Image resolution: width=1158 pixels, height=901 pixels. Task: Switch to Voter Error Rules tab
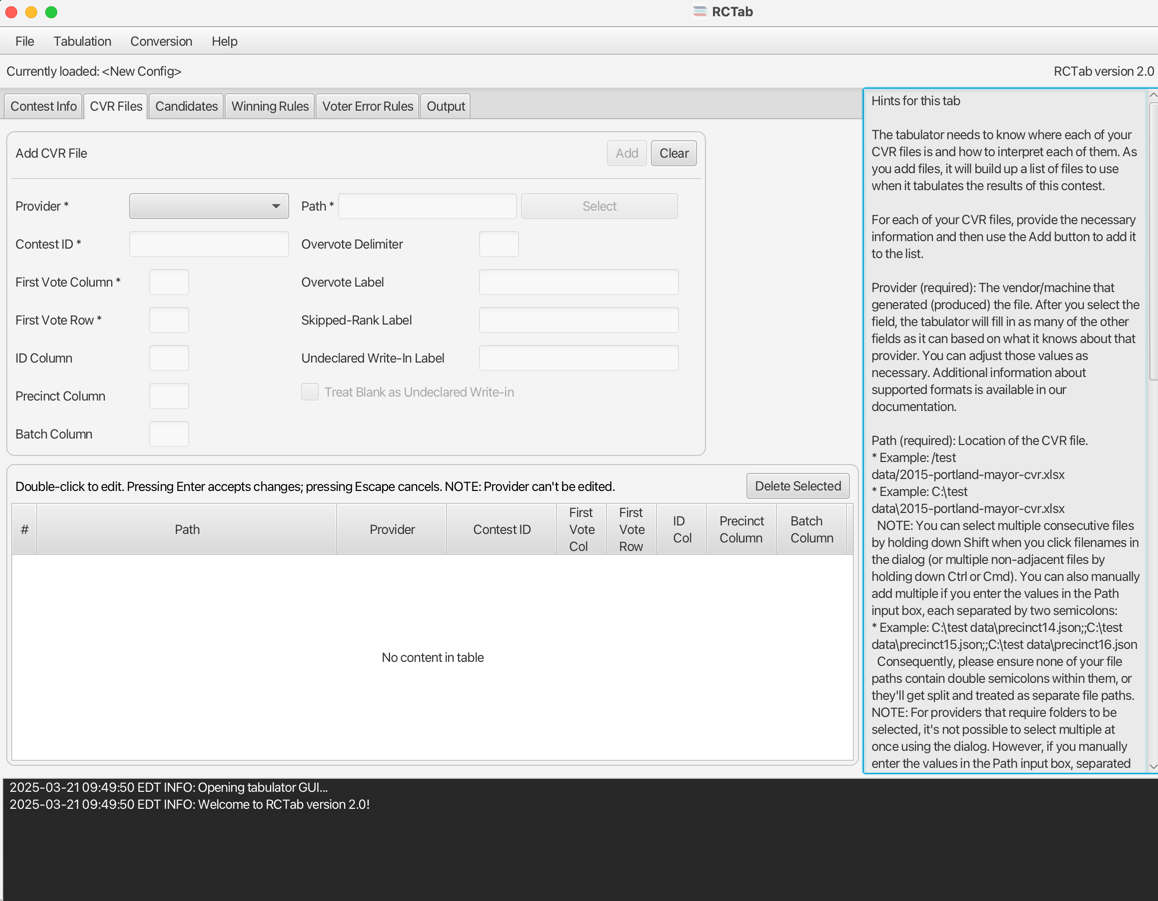(x=368, y=106)
